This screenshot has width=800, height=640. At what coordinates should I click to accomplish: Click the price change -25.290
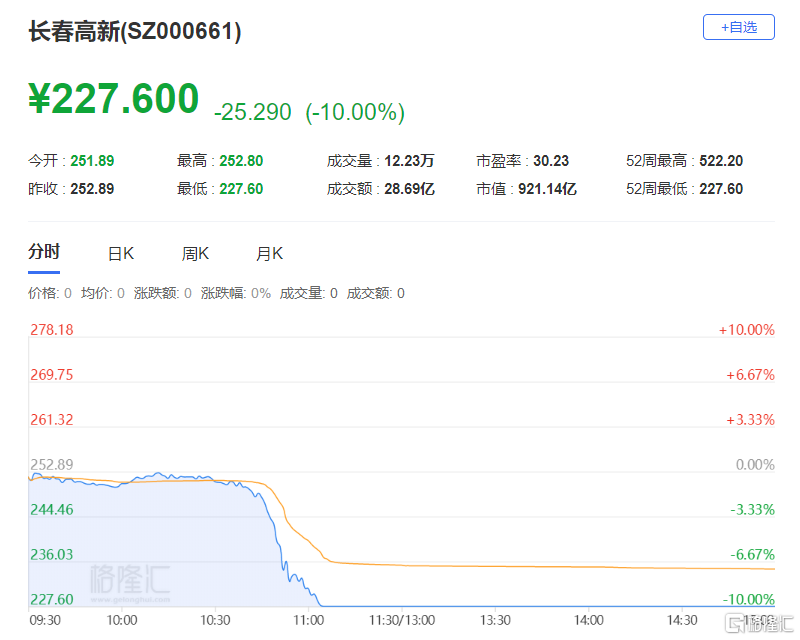pos(253,112)
